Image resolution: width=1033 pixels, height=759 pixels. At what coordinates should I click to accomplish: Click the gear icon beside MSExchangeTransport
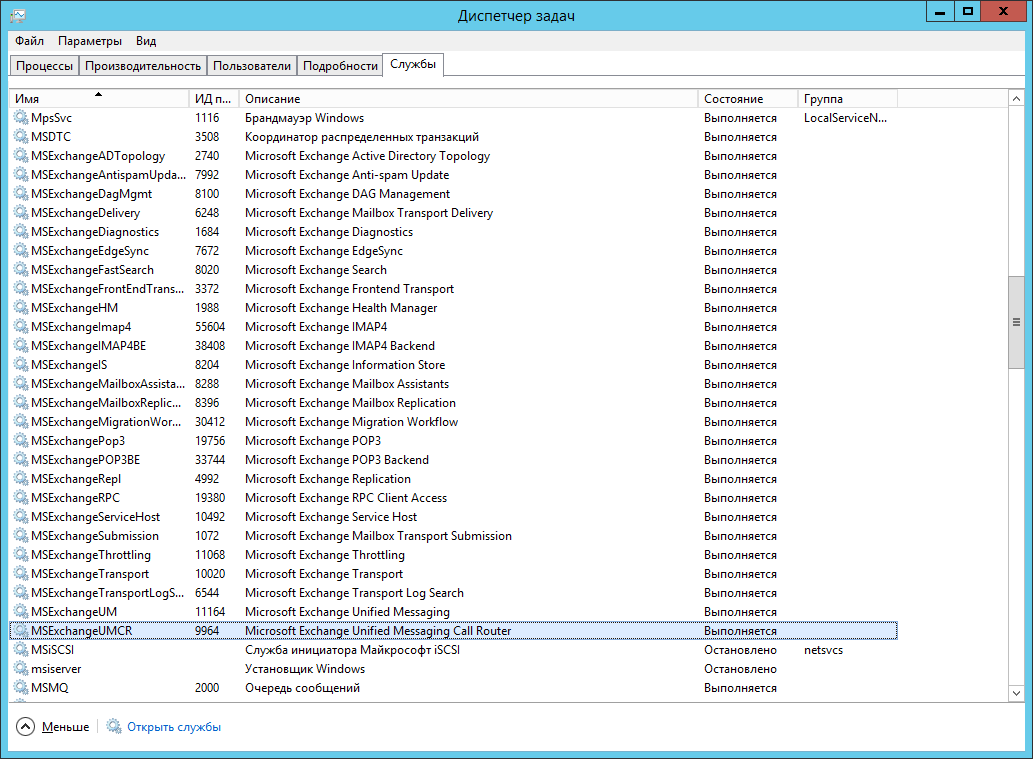click(x=21, y=574)
